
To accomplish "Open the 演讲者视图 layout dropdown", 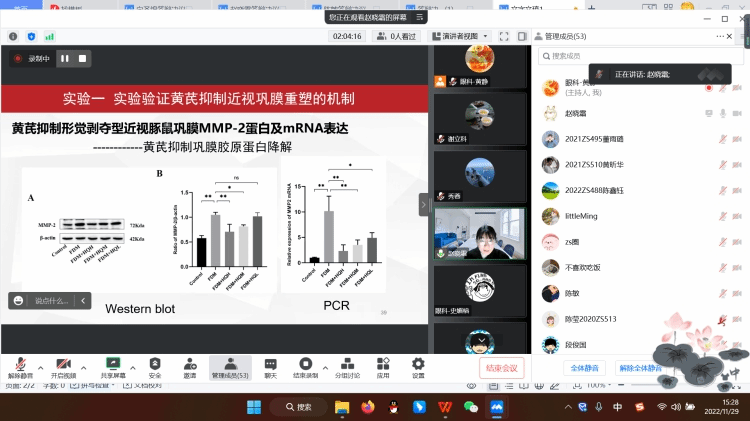I will (460, 36).
